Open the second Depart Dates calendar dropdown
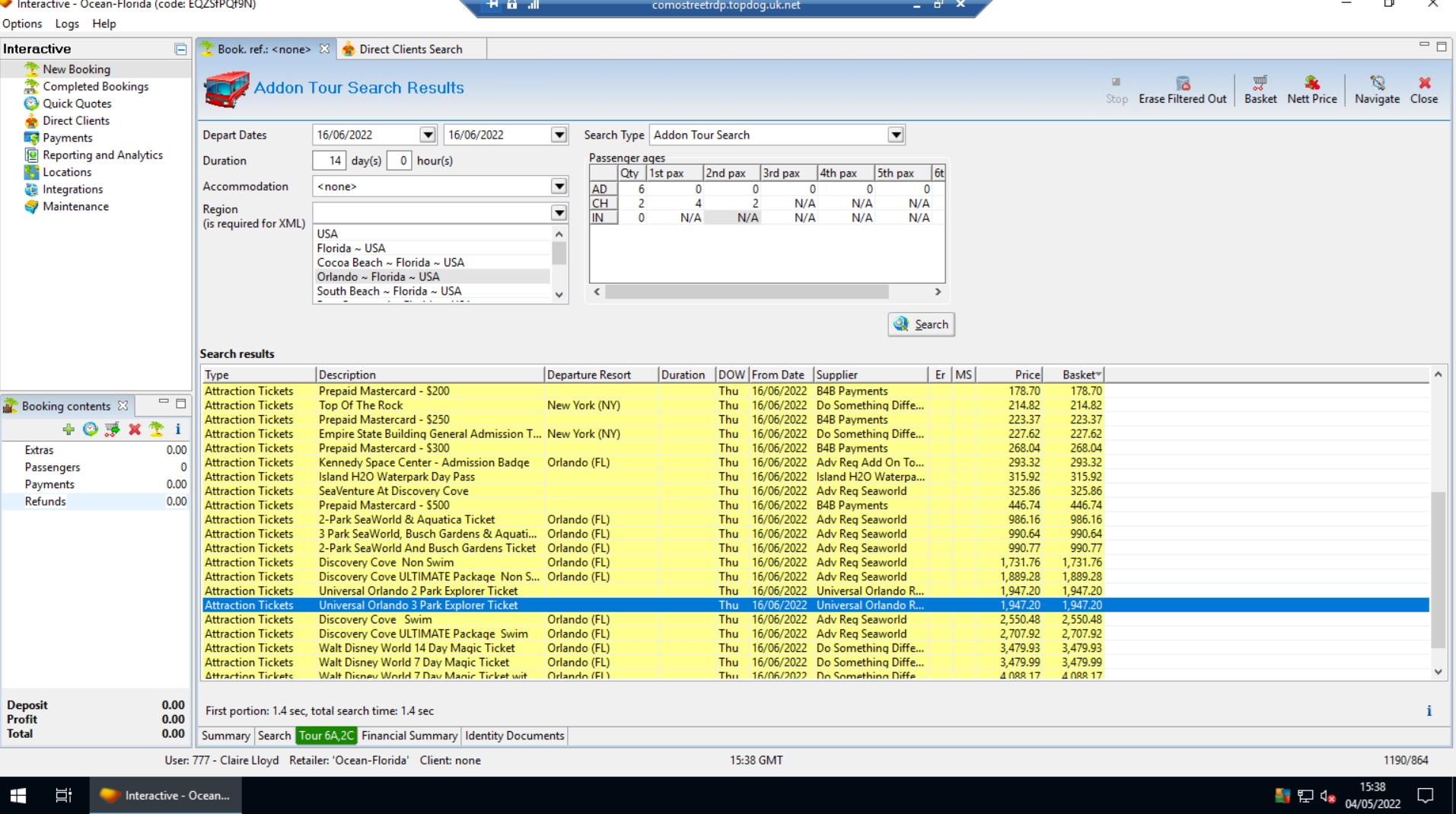The image size is (1456, 814). [x=559, y=135]
